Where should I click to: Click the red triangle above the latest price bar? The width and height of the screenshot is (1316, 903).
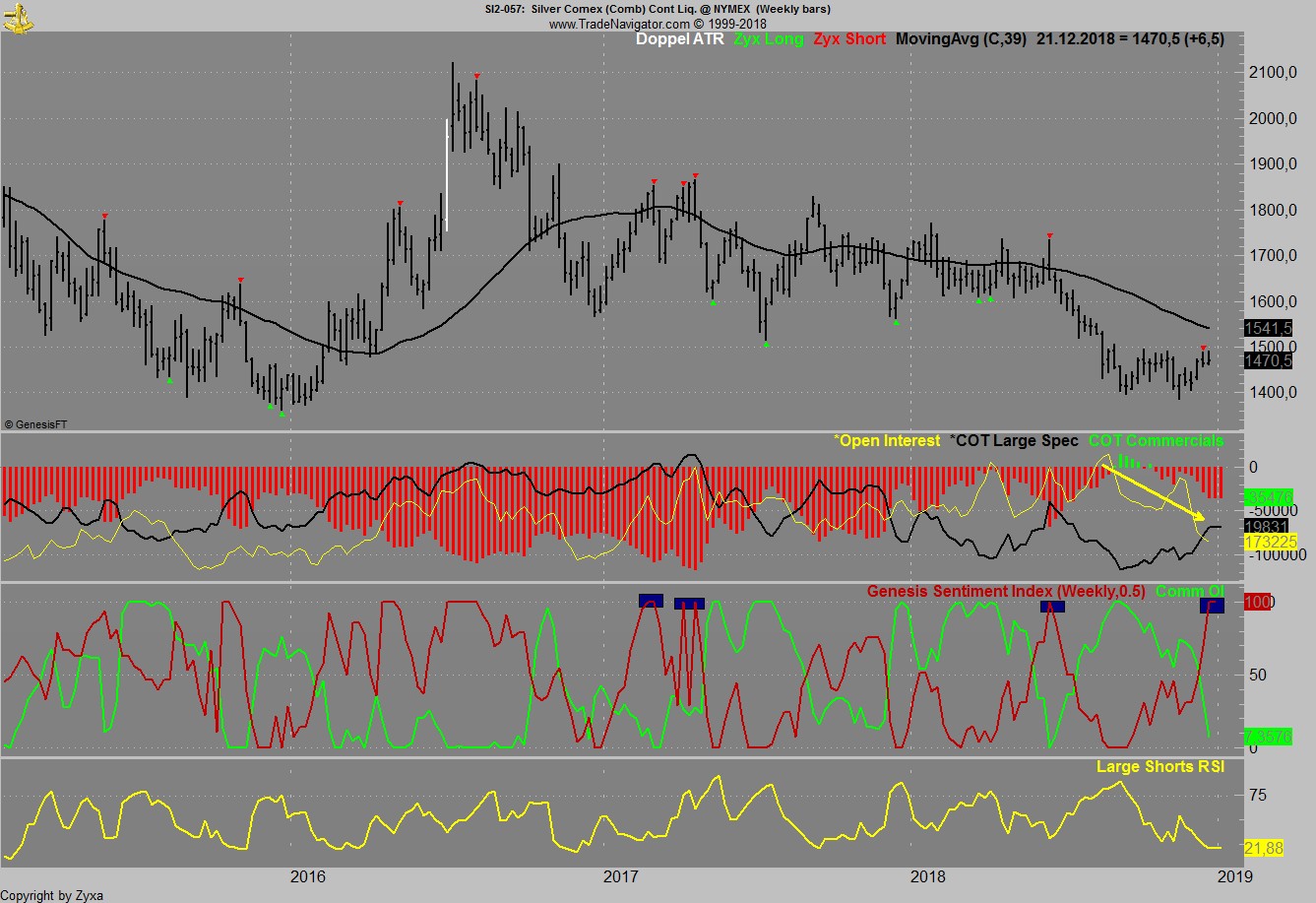point(1203,348)
